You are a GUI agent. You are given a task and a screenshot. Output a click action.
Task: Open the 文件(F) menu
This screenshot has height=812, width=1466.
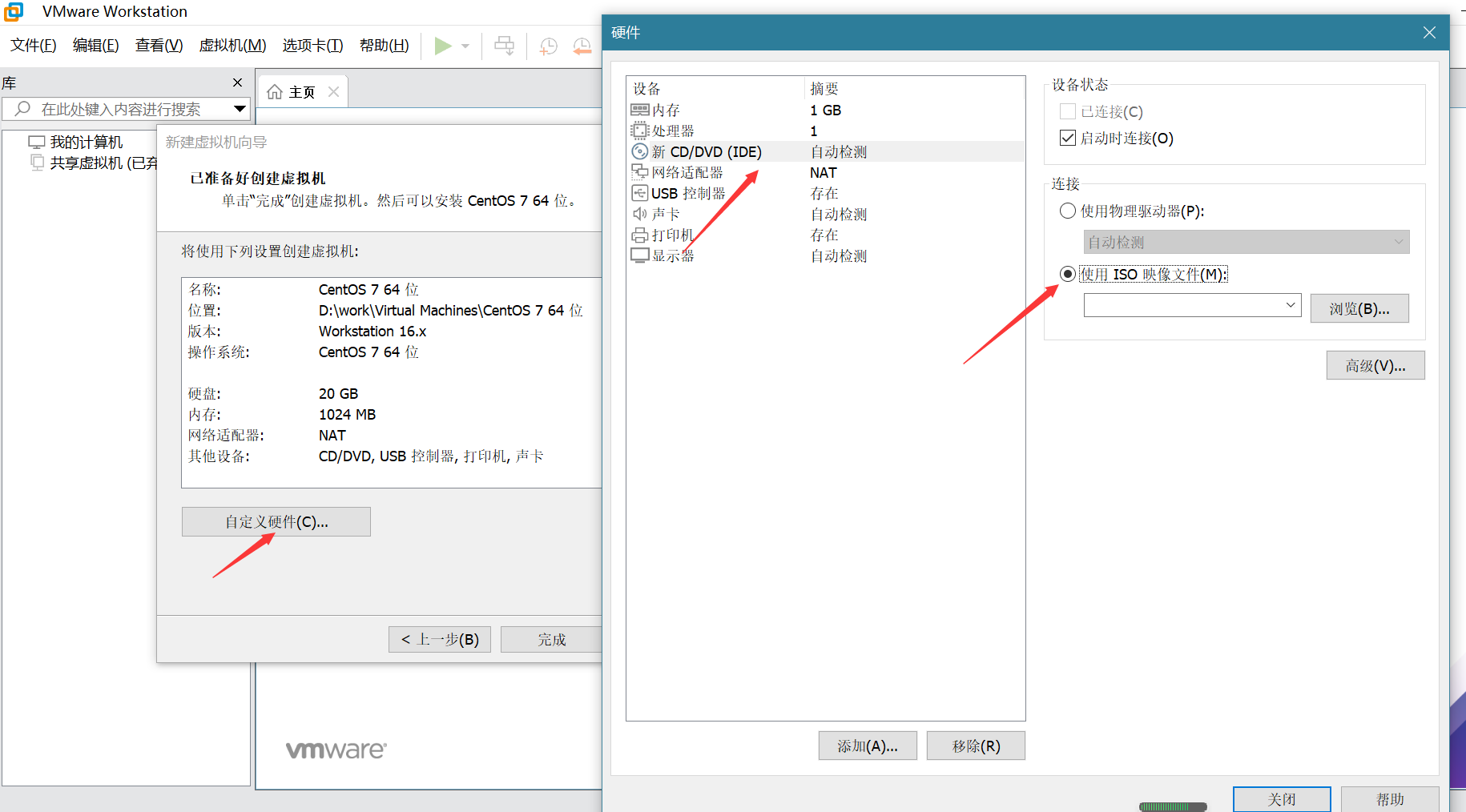click(x=34, y=46)
